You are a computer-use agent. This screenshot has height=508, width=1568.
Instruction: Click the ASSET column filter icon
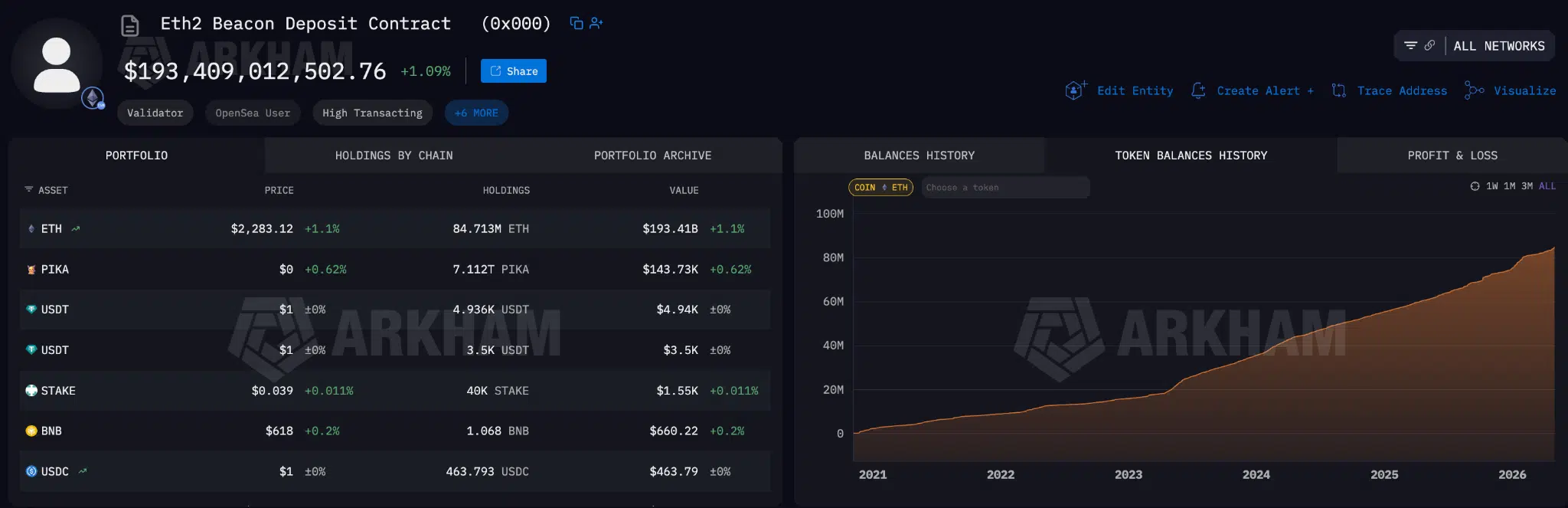click(x=29, y=189)
